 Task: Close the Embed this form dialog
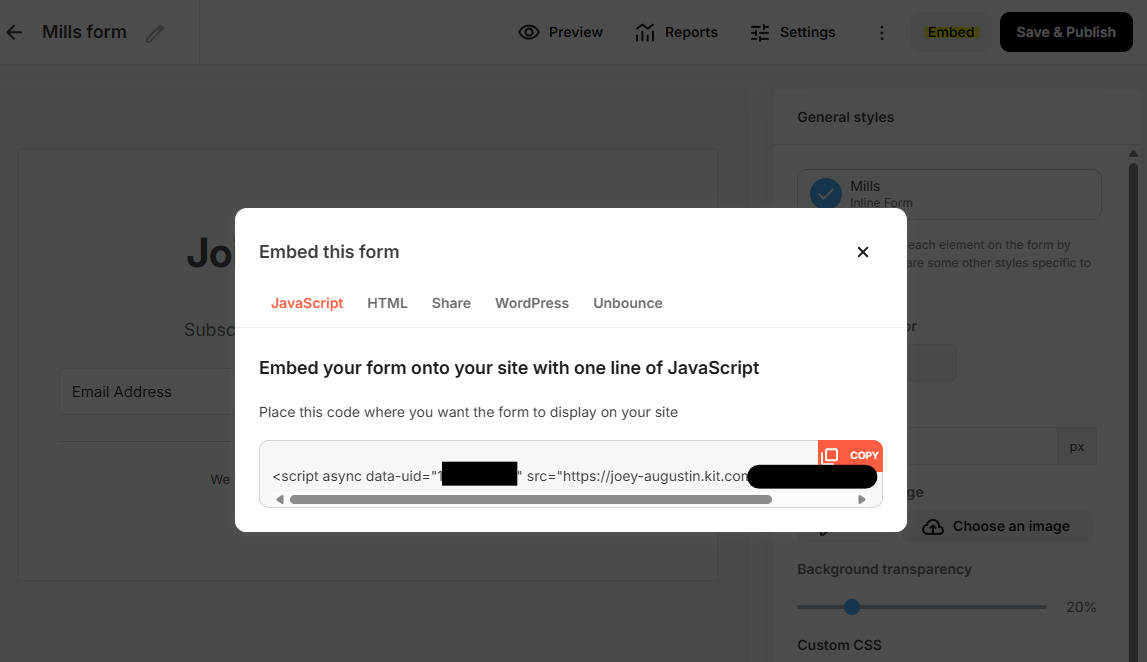(863, 252)
